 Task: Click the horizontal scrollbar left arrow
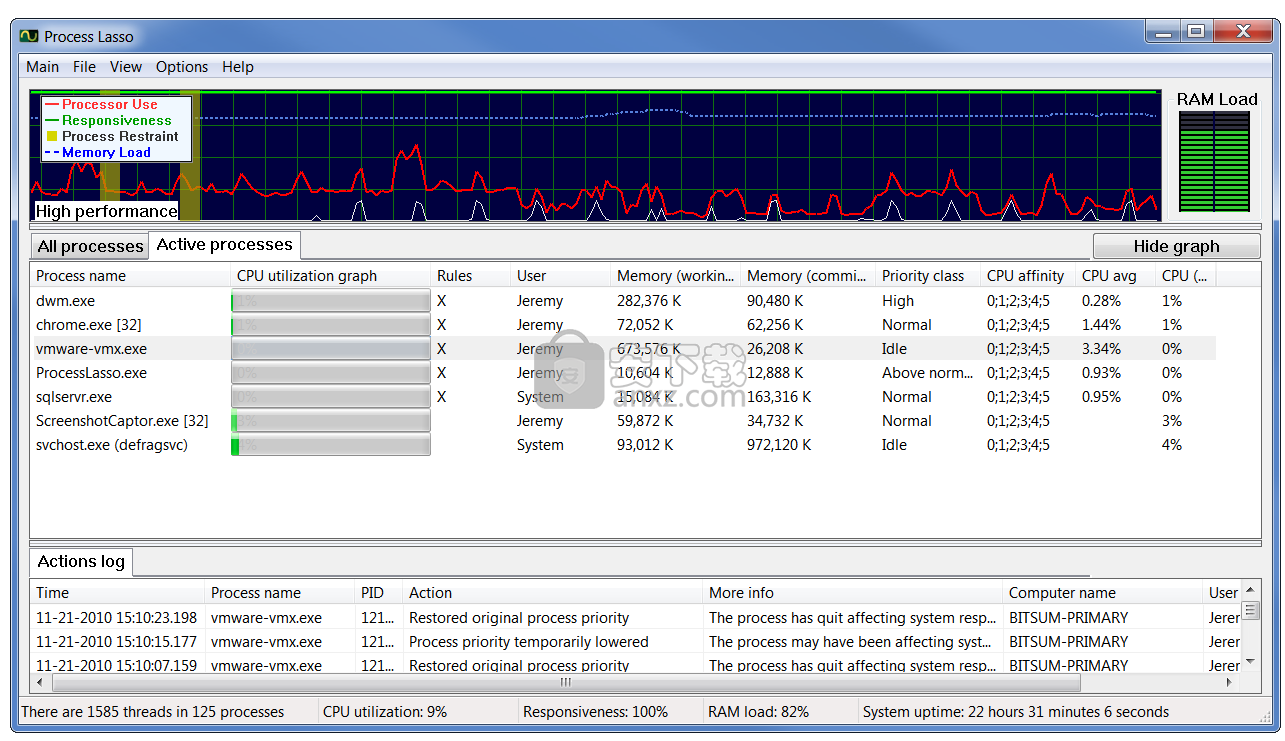pyautogui.click(x=40, y=683)
